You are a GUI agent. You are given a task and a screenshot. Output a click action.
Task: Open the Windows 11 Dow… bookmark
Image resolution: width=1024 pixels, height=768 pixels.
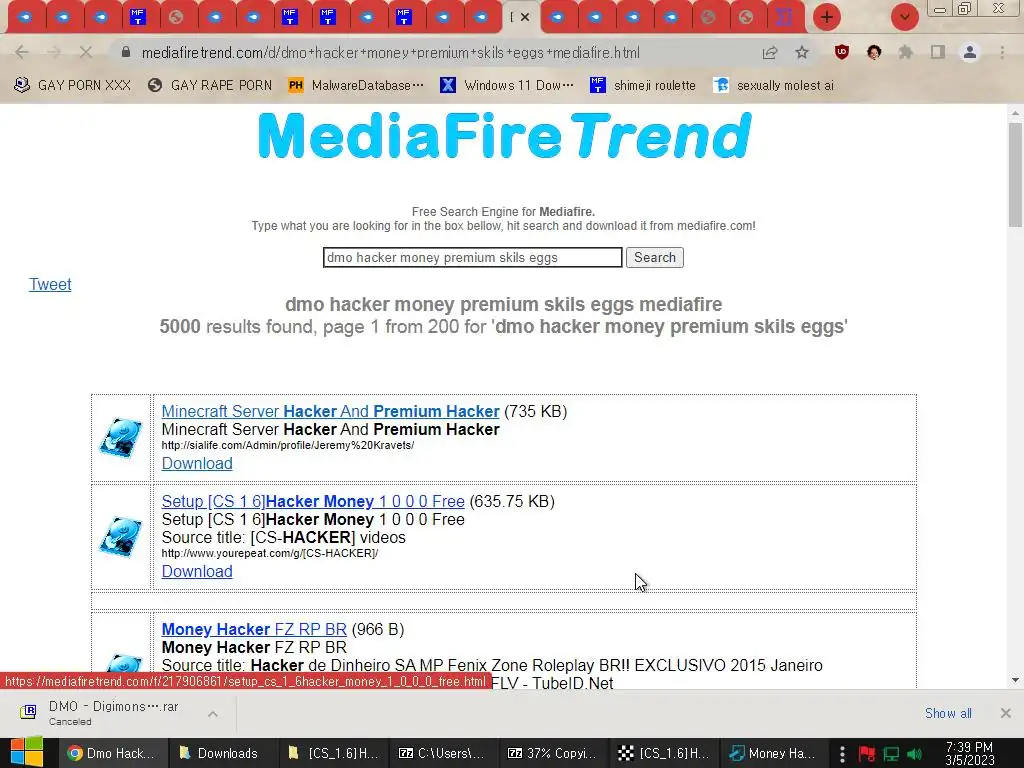[x=507, y=86]
